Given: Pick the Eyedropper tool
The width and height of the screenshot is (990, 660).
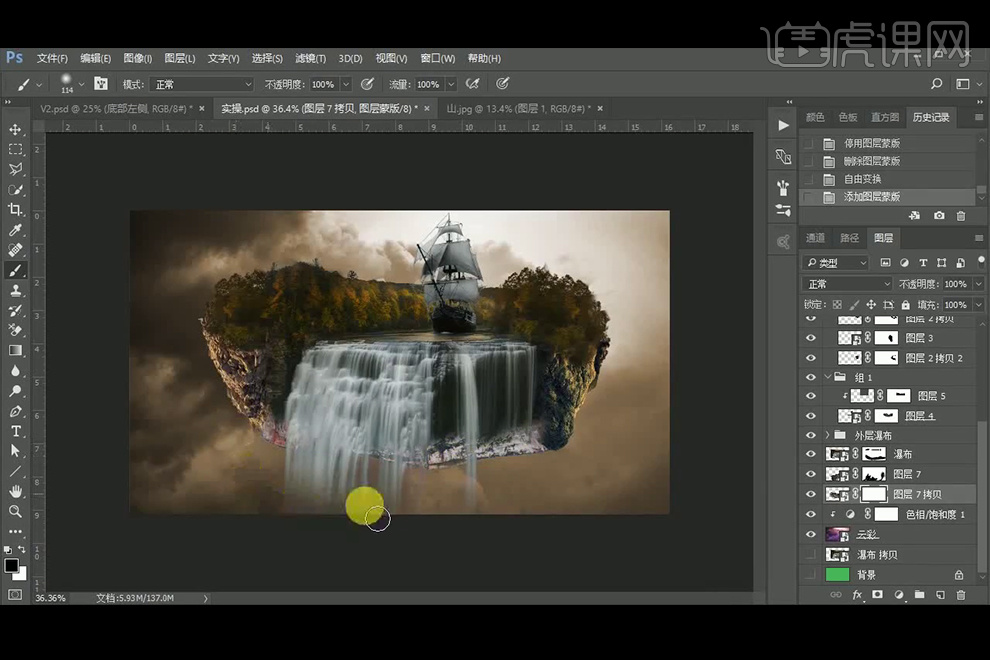Looking at the screenshot, I should tap(15, 230).
